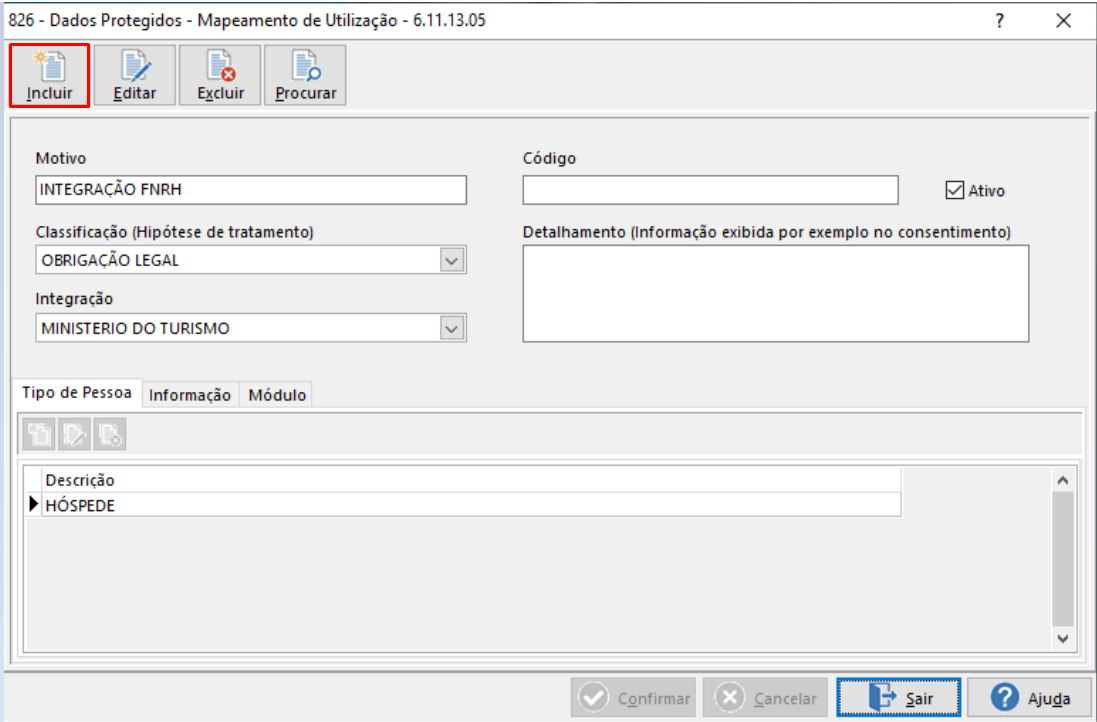Click the Descrição column header
The image size is (1097, 722).
472,480
